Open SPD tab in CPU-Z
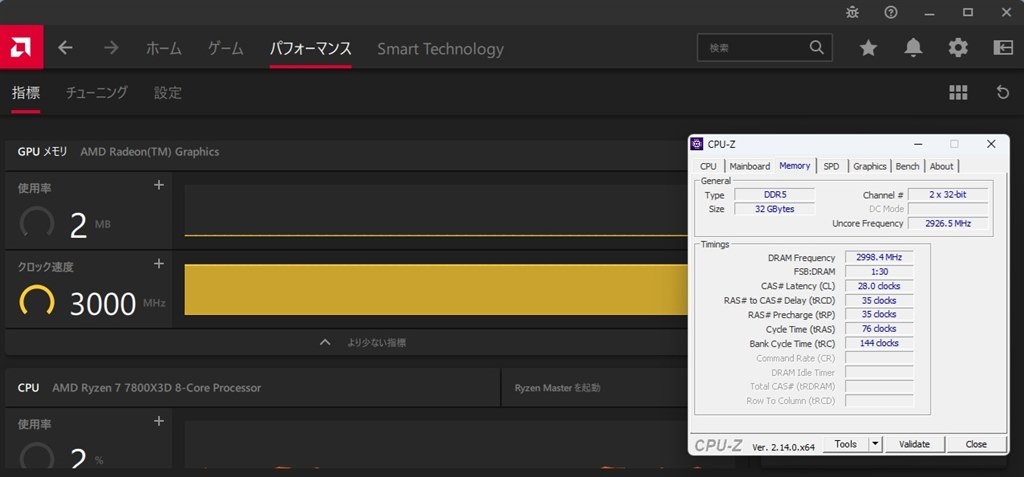This screenshot has width=1024, height=477. point(831,166)
